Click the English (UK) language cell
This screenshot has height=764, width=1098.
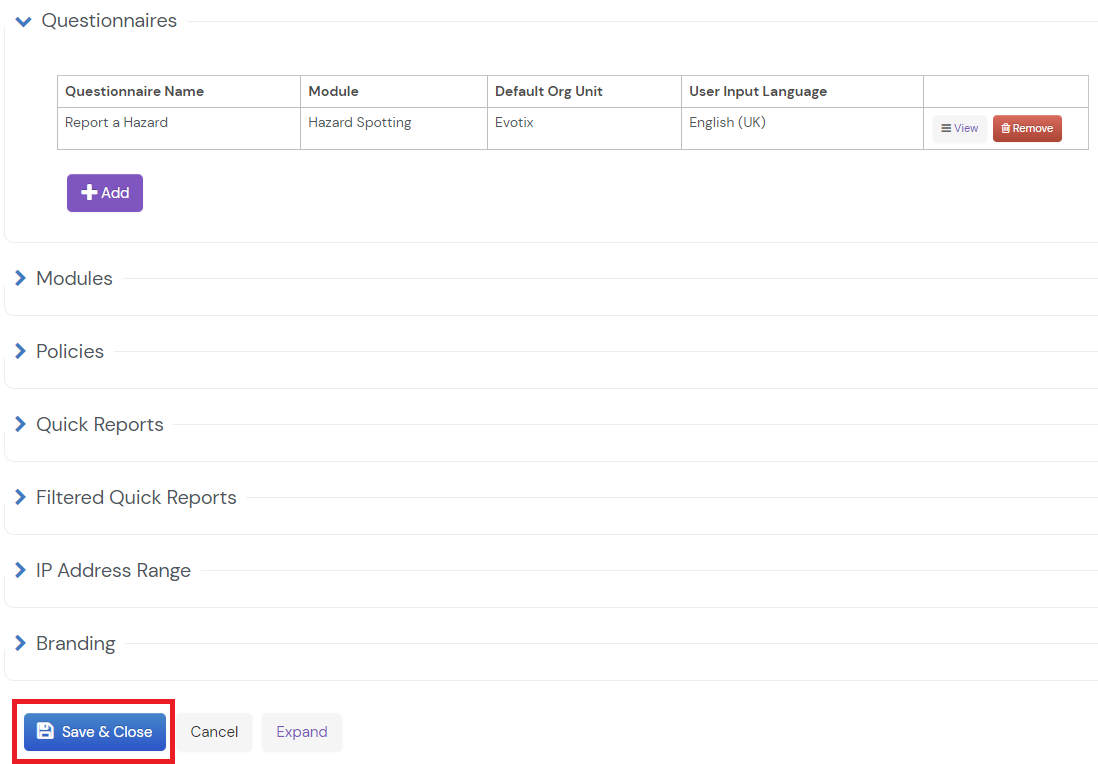click(727, 123)
